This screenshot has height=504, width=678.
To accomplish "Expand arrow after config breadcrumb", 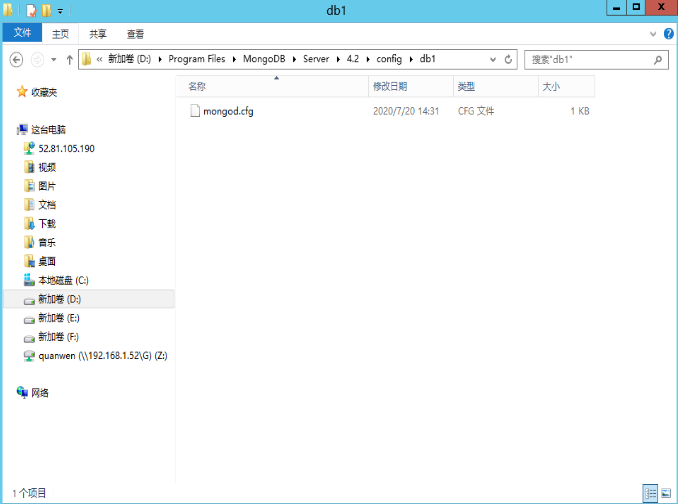I will coord(411,59).
